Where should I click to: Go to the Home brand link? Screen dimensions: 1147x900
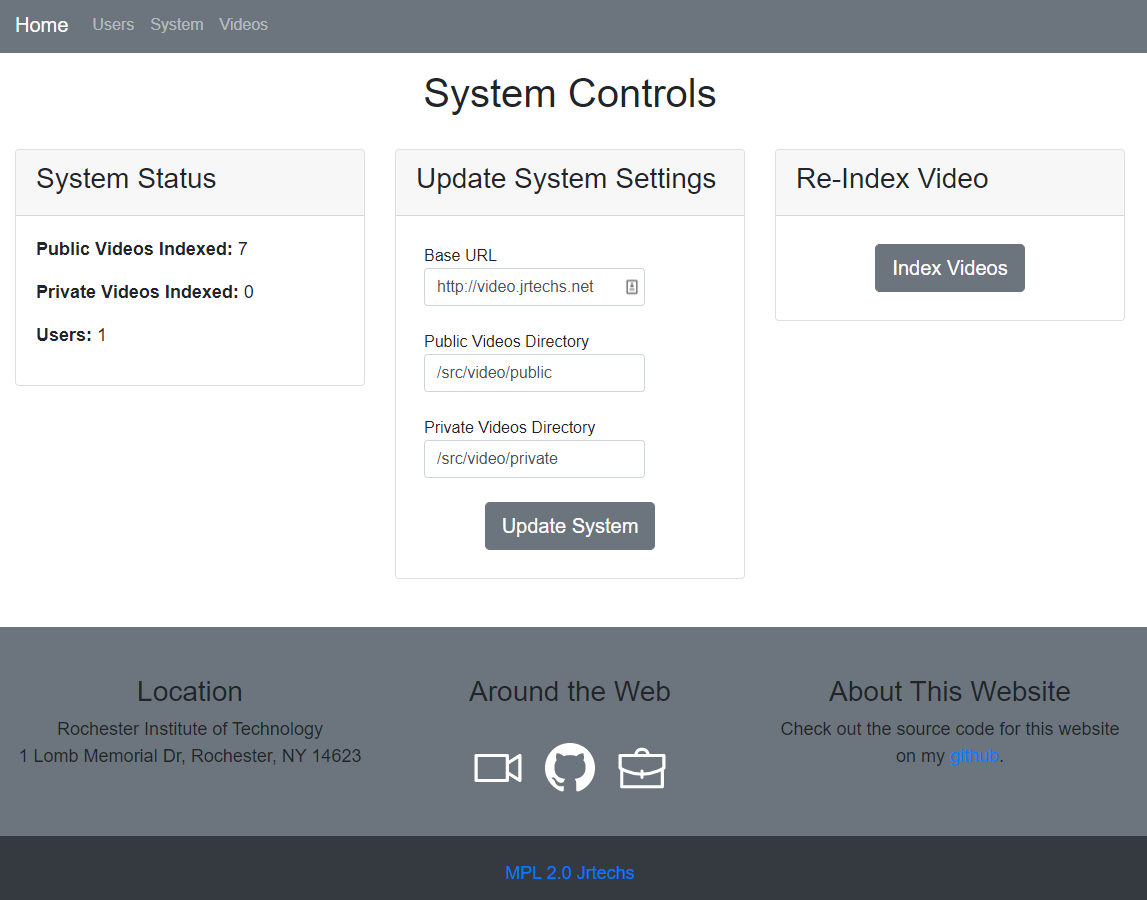pyautogui.click(x=42, y=25)
